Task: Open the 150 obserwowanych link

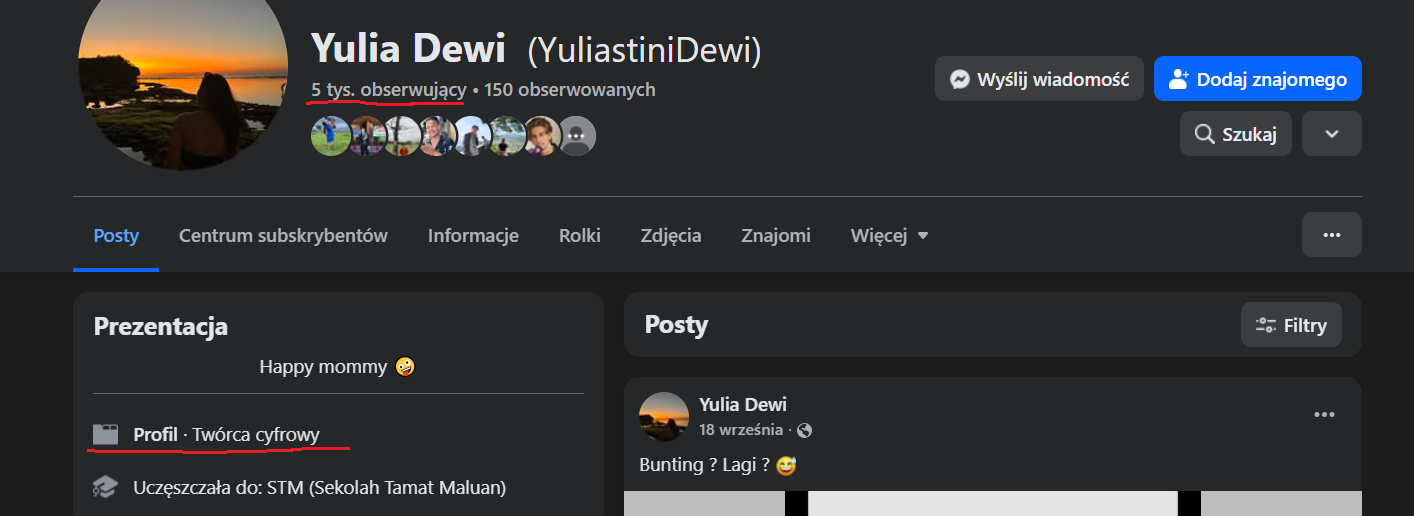Action: (570, 90)
